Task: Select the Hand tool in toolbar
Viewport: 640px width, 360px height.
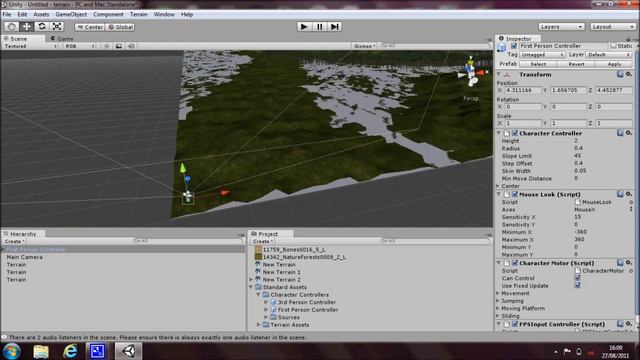Action: pyautogui.click(x=11, y=27)
